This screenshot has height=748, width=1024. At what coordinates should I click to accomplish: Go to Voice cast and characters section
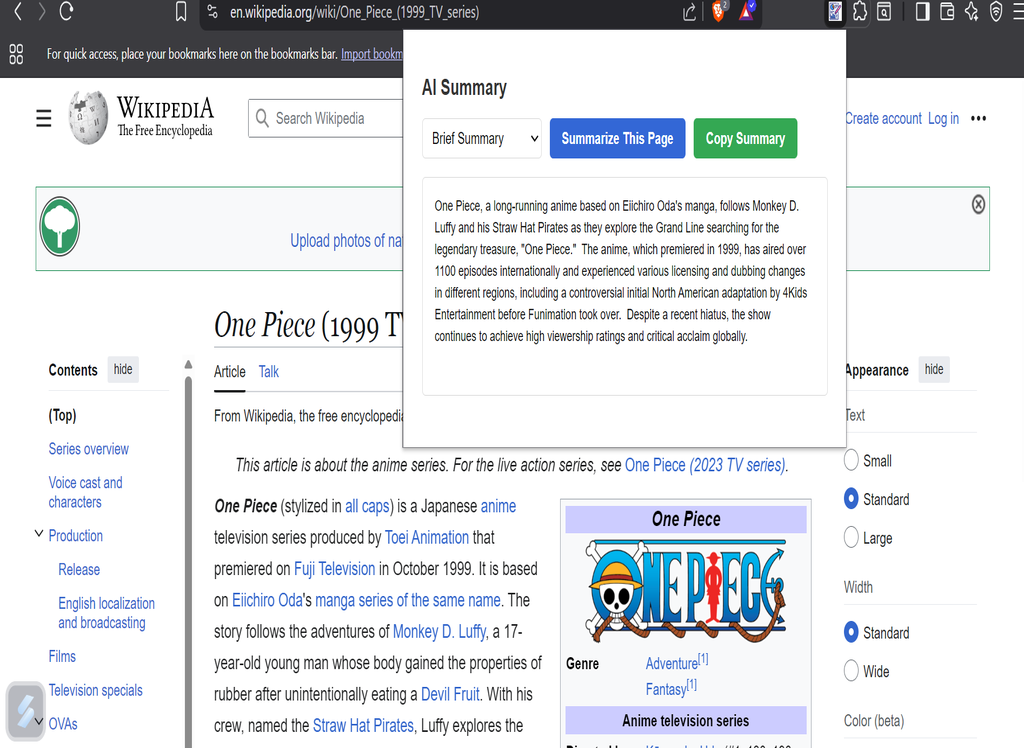point(86,493)
